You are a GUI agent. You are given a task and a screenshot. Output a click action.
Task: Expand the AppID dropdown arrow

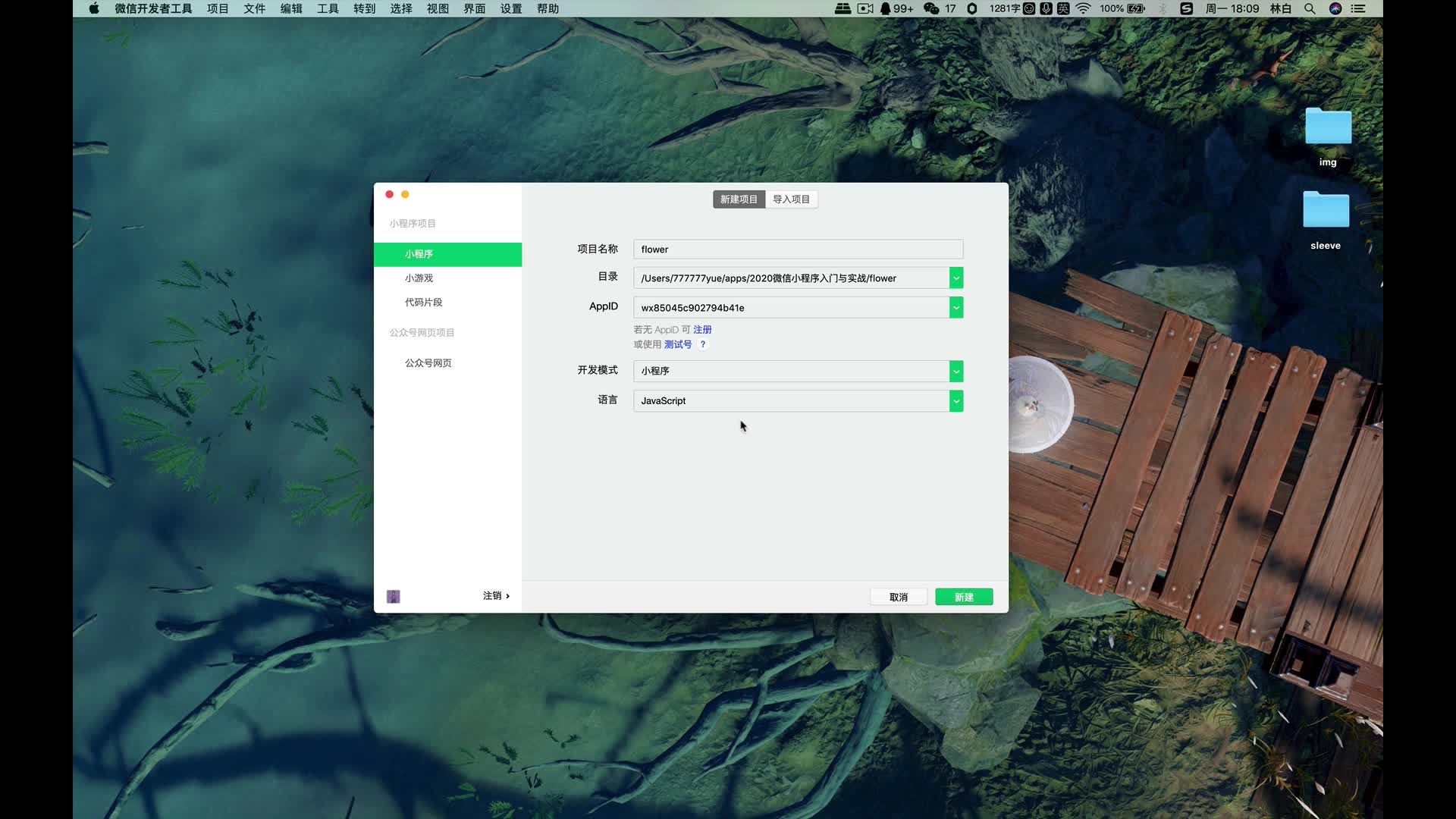956,307
